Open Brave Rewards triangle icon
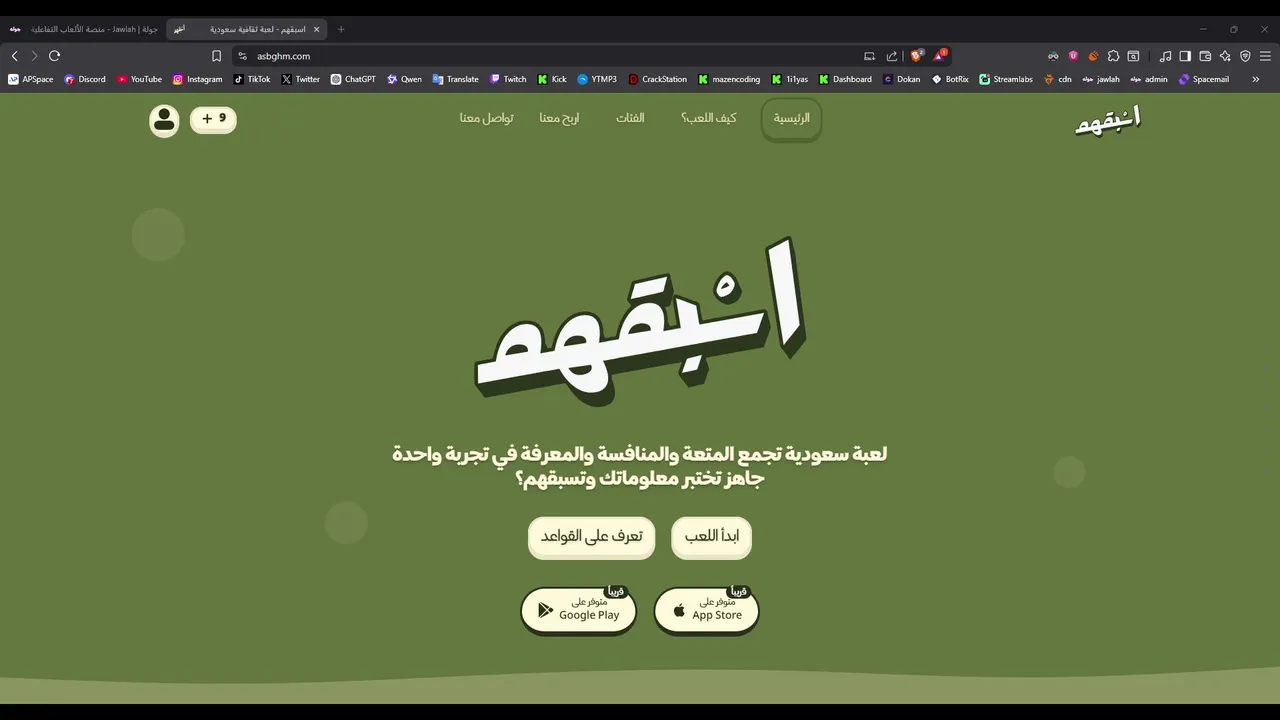Screen dimensions: 1280x720 [939, 56]
